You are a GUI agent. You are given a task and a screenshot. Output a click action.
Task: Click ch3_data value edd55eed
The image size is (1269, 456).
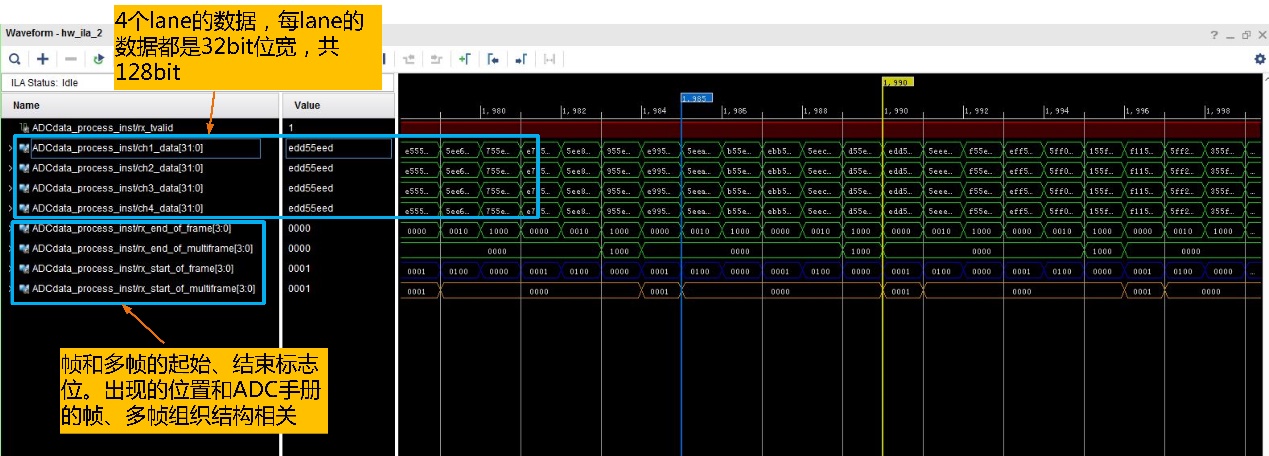310,188
